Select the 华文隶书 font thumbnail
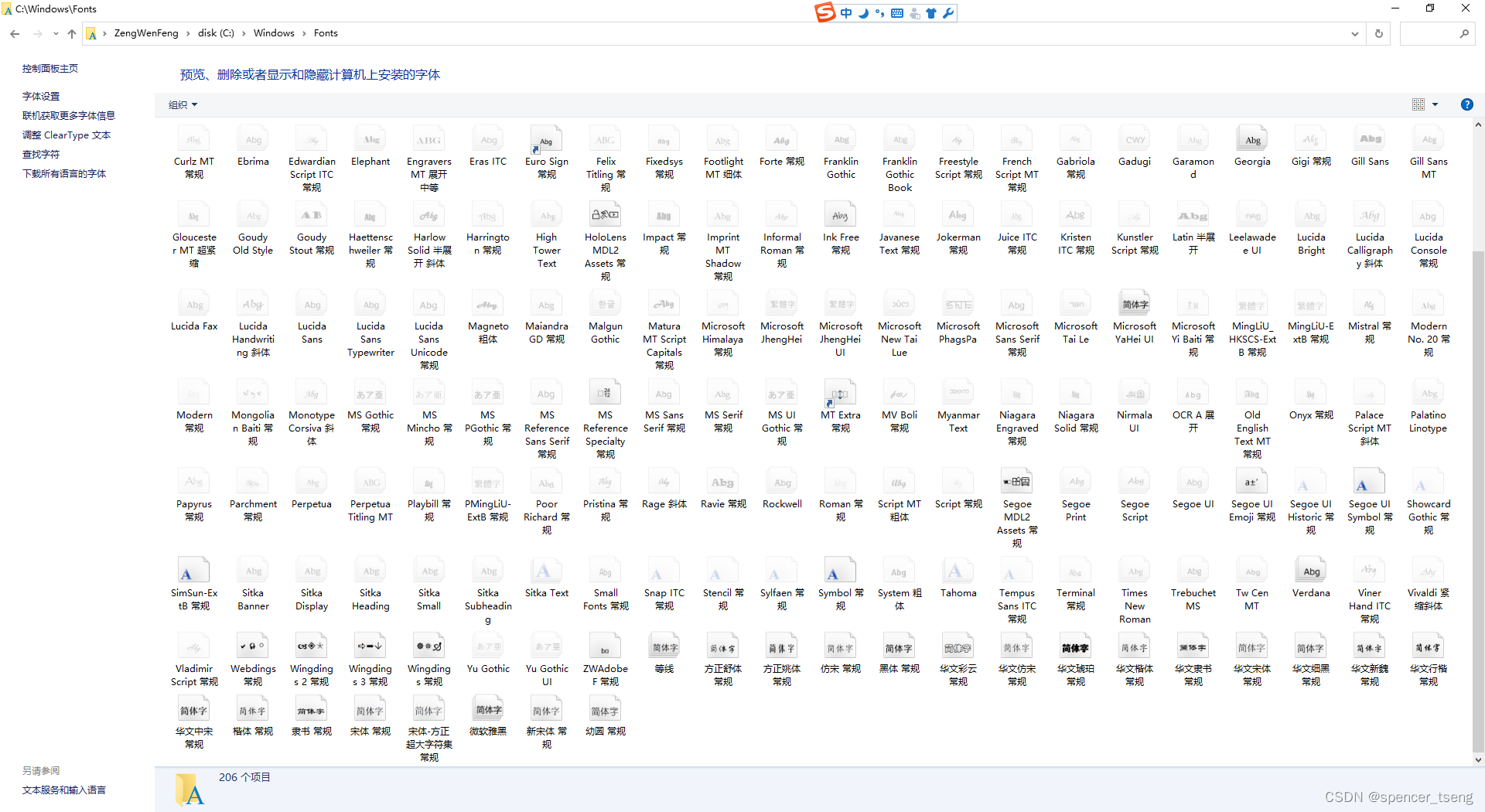 pyautogui.click(x=1193, y=647)
